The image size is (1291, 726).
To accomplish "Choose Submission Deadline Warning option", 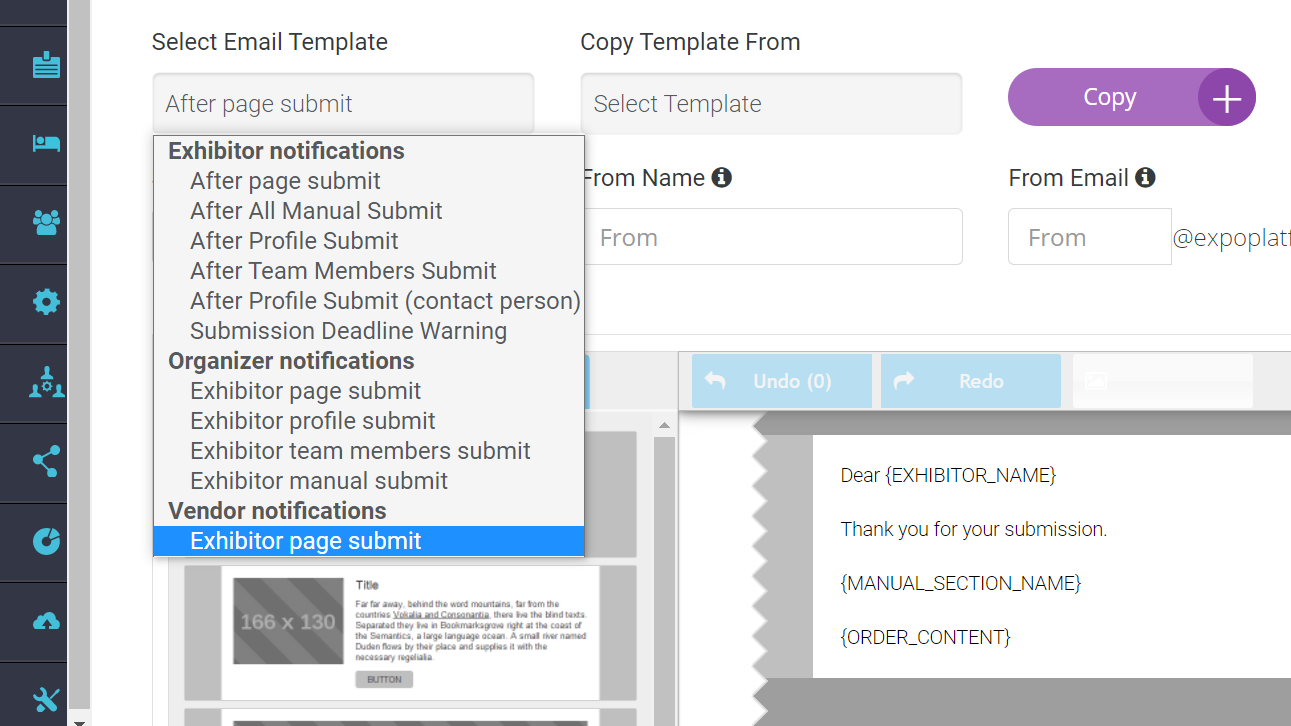I will coord(348,331).
